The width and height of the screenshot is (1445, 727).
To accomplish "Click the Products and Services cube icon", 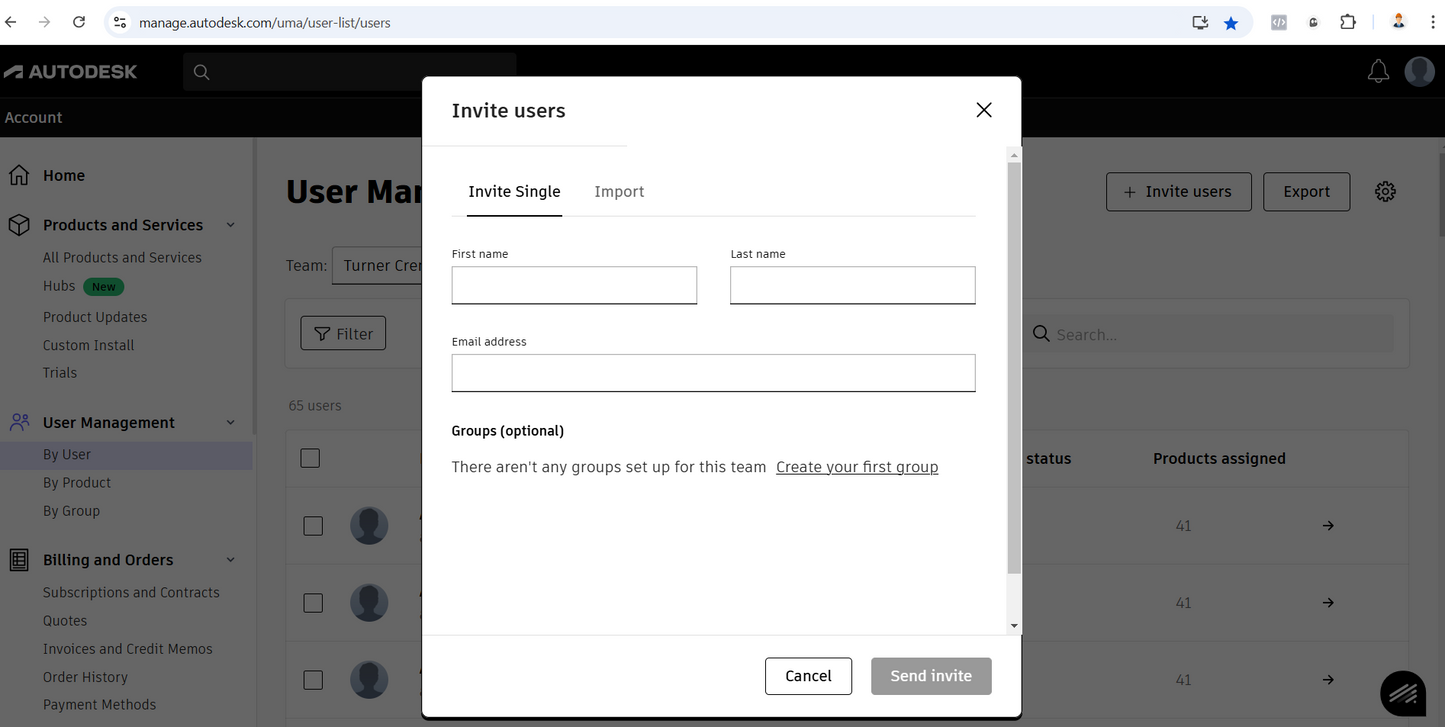I will (19, 225).
